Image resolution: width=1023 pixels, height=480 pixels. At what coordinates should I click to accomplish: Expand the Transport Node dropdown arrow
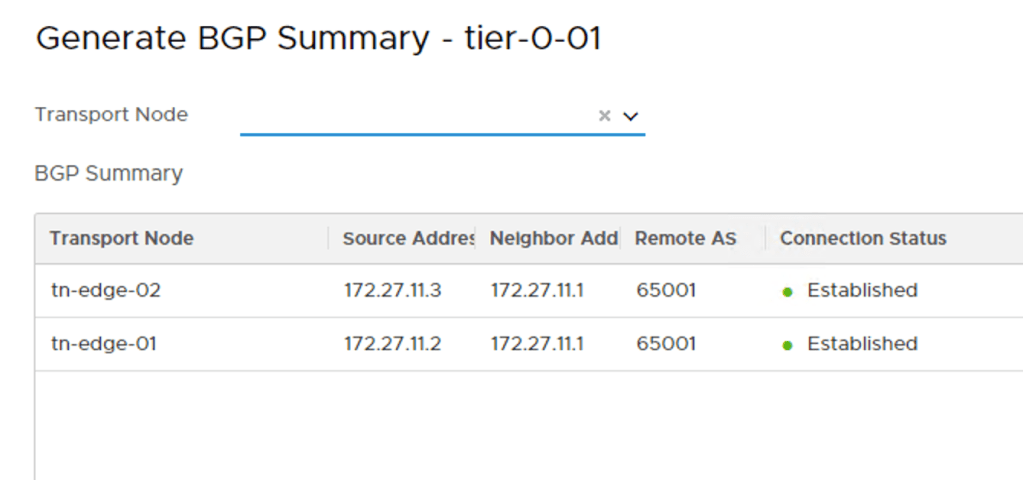pyautogui.click(x=630, y=116)
